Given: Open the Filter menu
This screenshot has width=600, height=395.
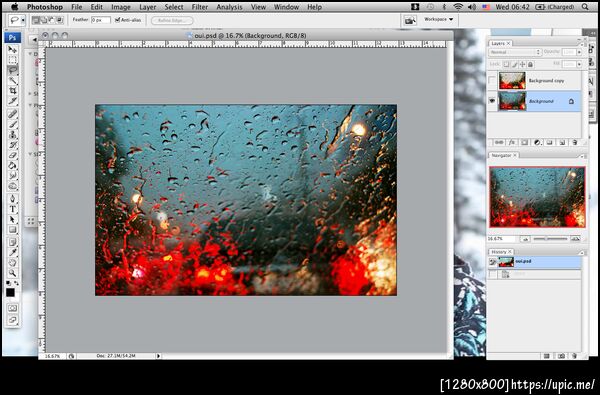Looking at the screenshot, I should (x=200, y=7).
